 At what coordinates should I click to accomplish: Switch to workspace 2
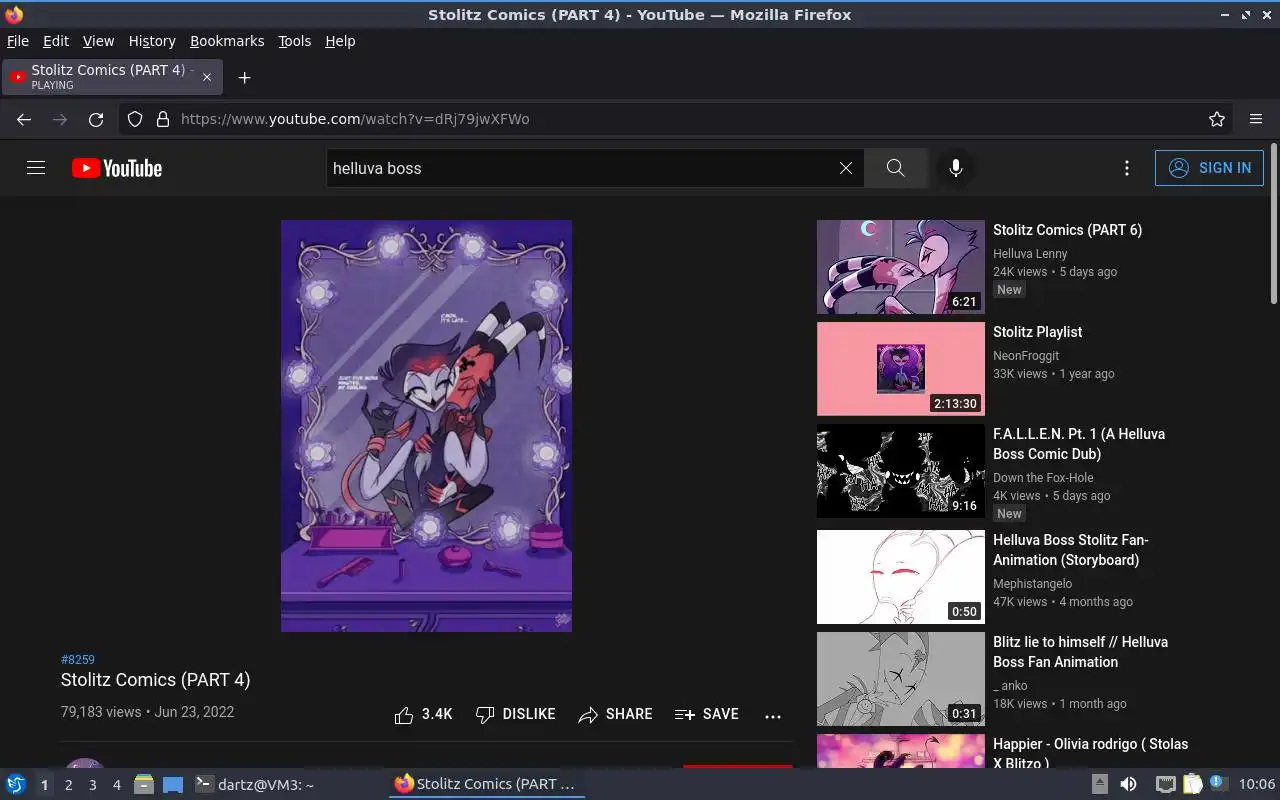(68, 785)
